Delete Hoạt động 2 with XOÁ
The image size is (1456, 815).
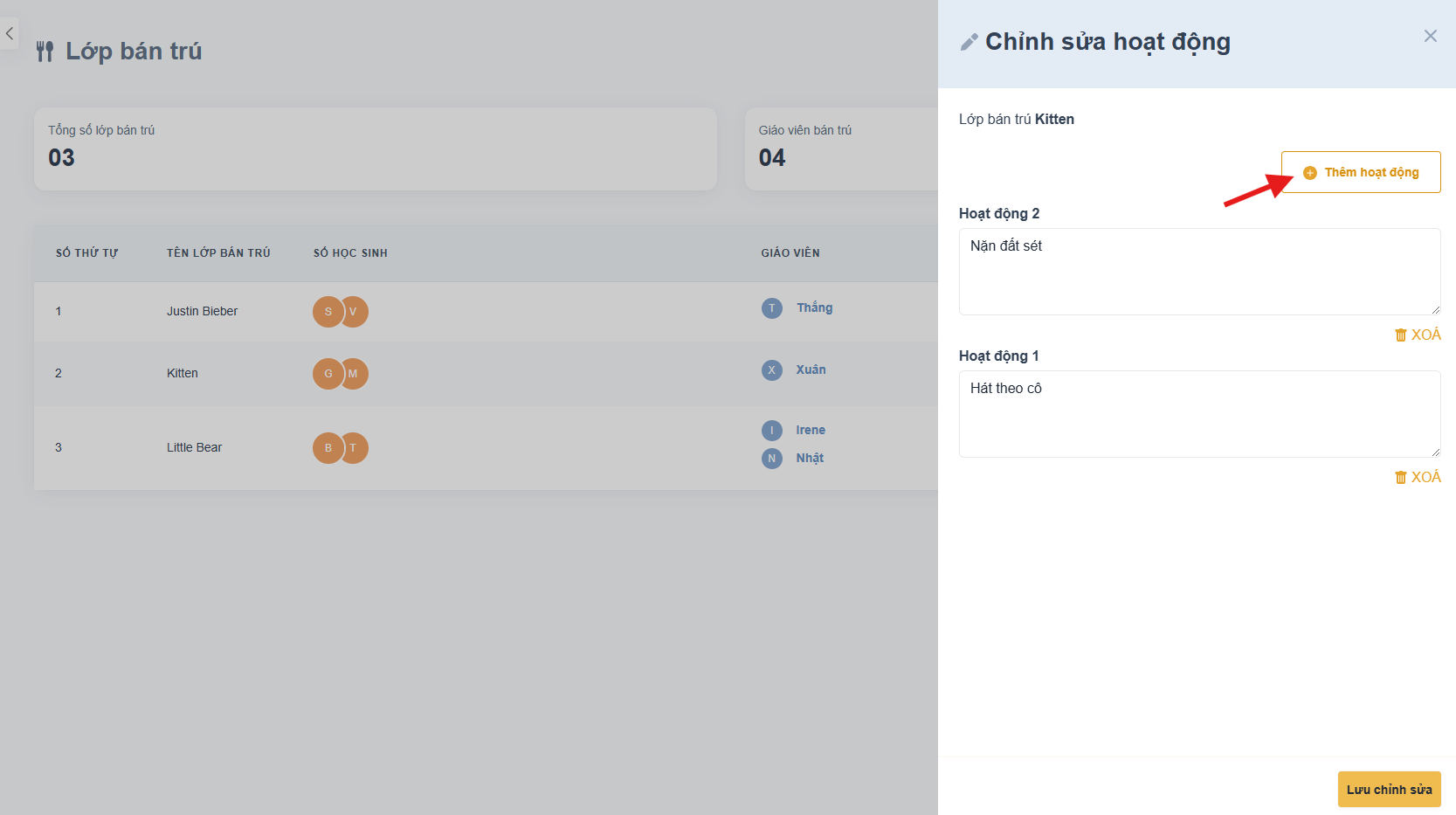(x=1418, y=335)
